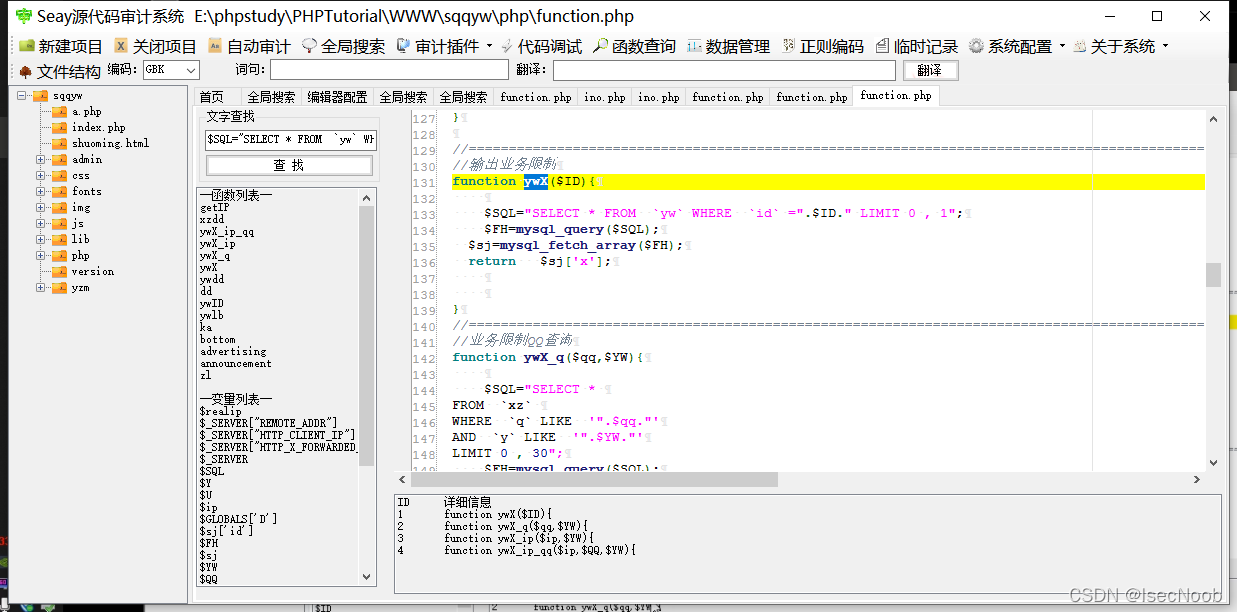
Task: Select the currently active function.php tab
Action: point(896,96)
